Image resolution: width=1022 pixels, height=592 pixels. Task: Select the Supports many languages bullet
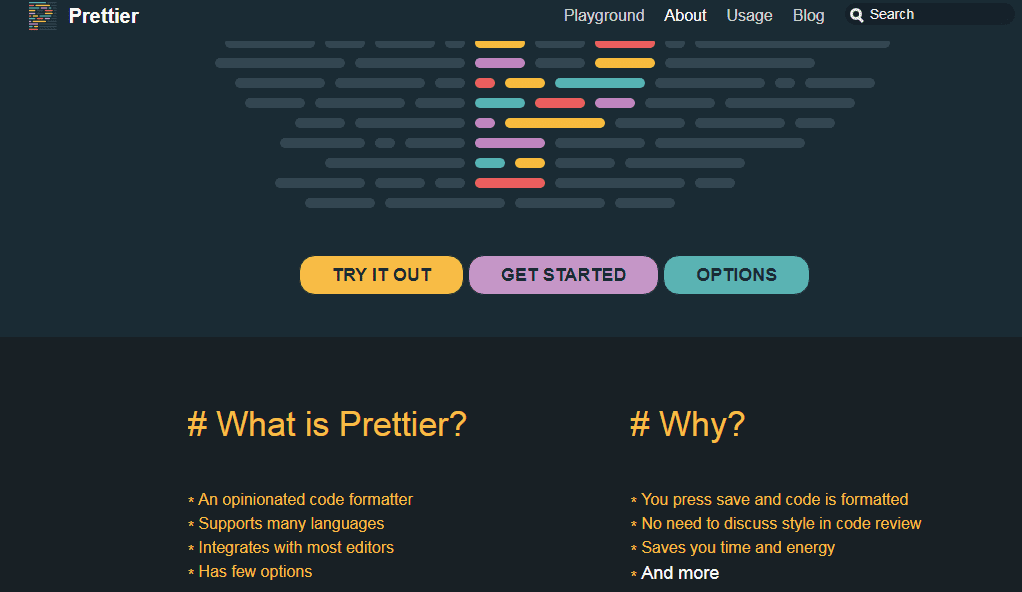tap(291, 524)
